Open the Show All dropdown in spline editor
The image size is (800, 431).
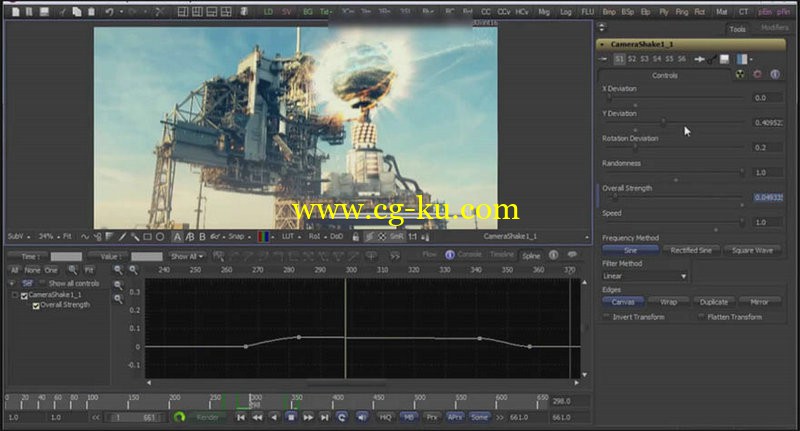click(187, 256)
